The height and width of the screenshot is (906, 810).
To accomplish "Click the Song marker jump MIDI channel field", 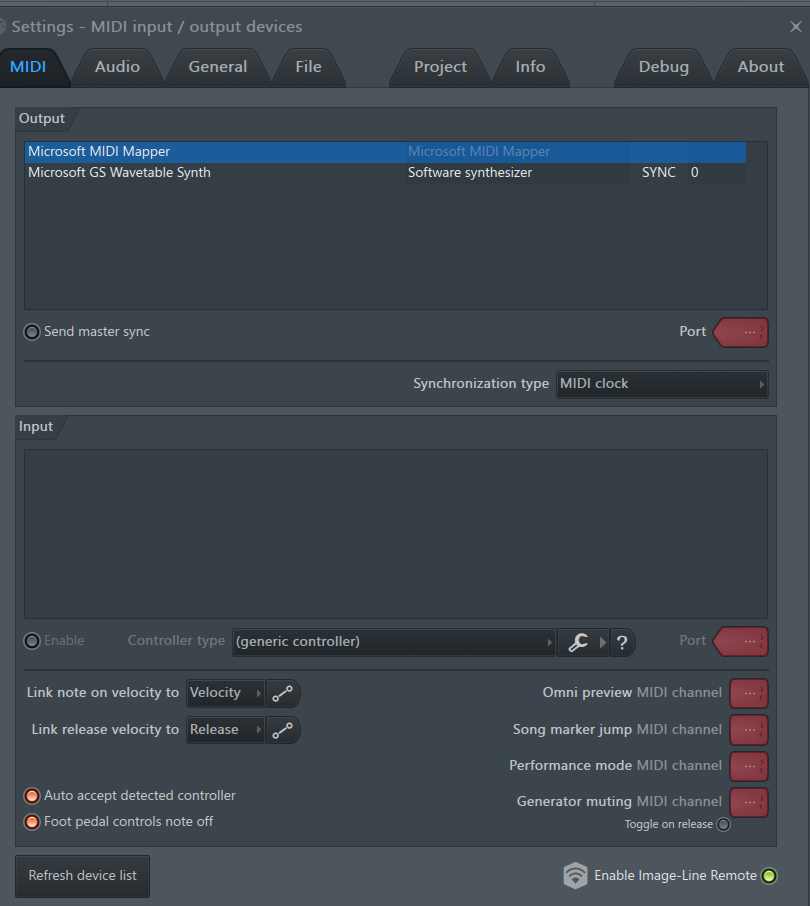I will click(x=749, y=730).
